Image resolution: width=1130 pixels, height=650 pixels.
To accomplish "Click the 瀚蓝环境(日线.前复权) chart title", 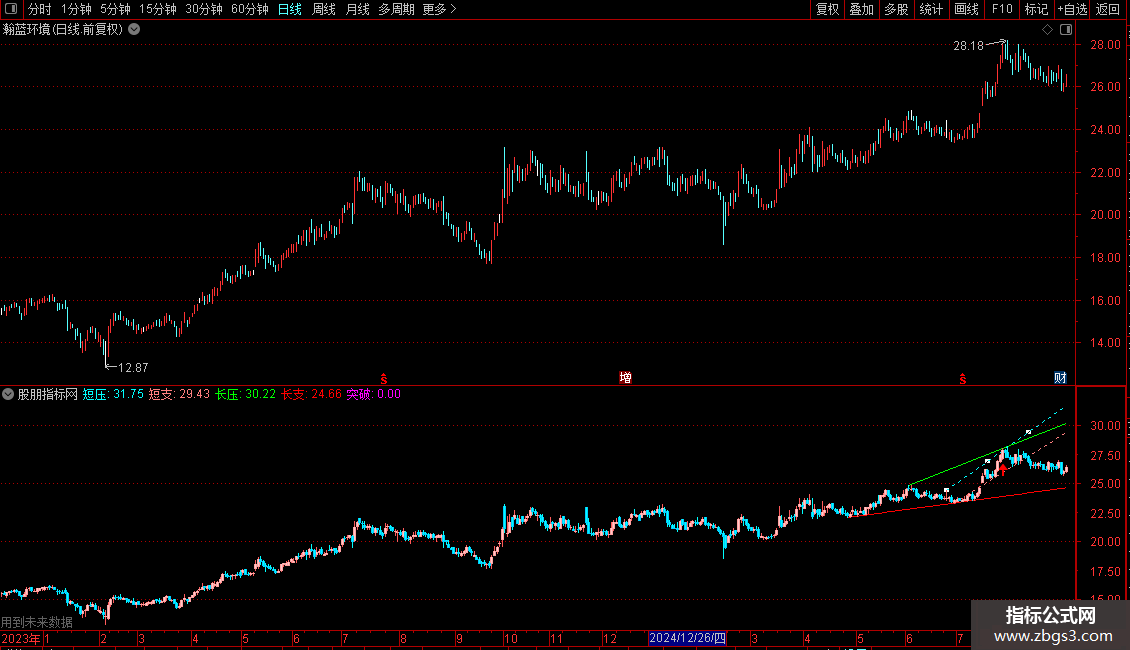I will pos(63,30).
